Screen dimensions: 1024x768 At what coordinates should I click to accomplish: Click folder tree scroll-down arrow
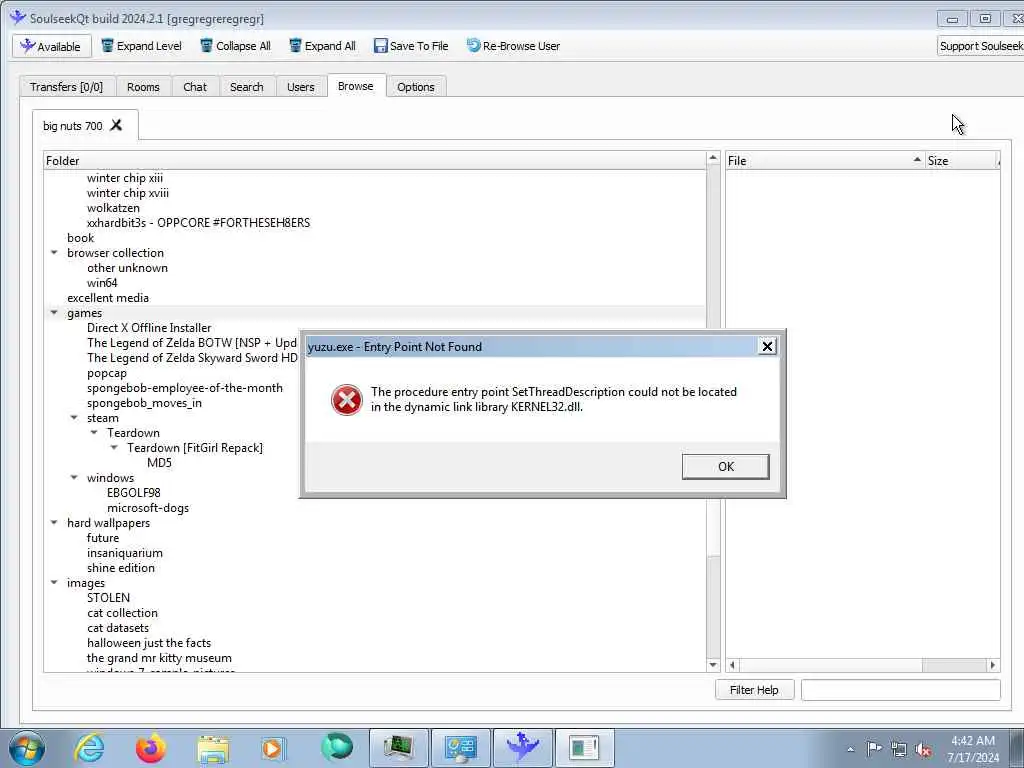click(713, 665)
